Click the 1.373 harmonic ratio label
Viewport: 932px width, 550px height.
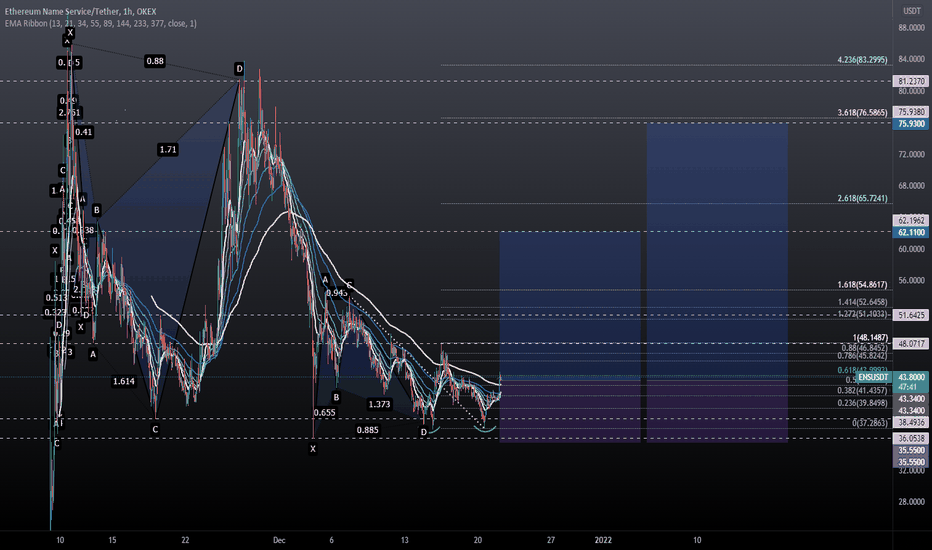379,404
